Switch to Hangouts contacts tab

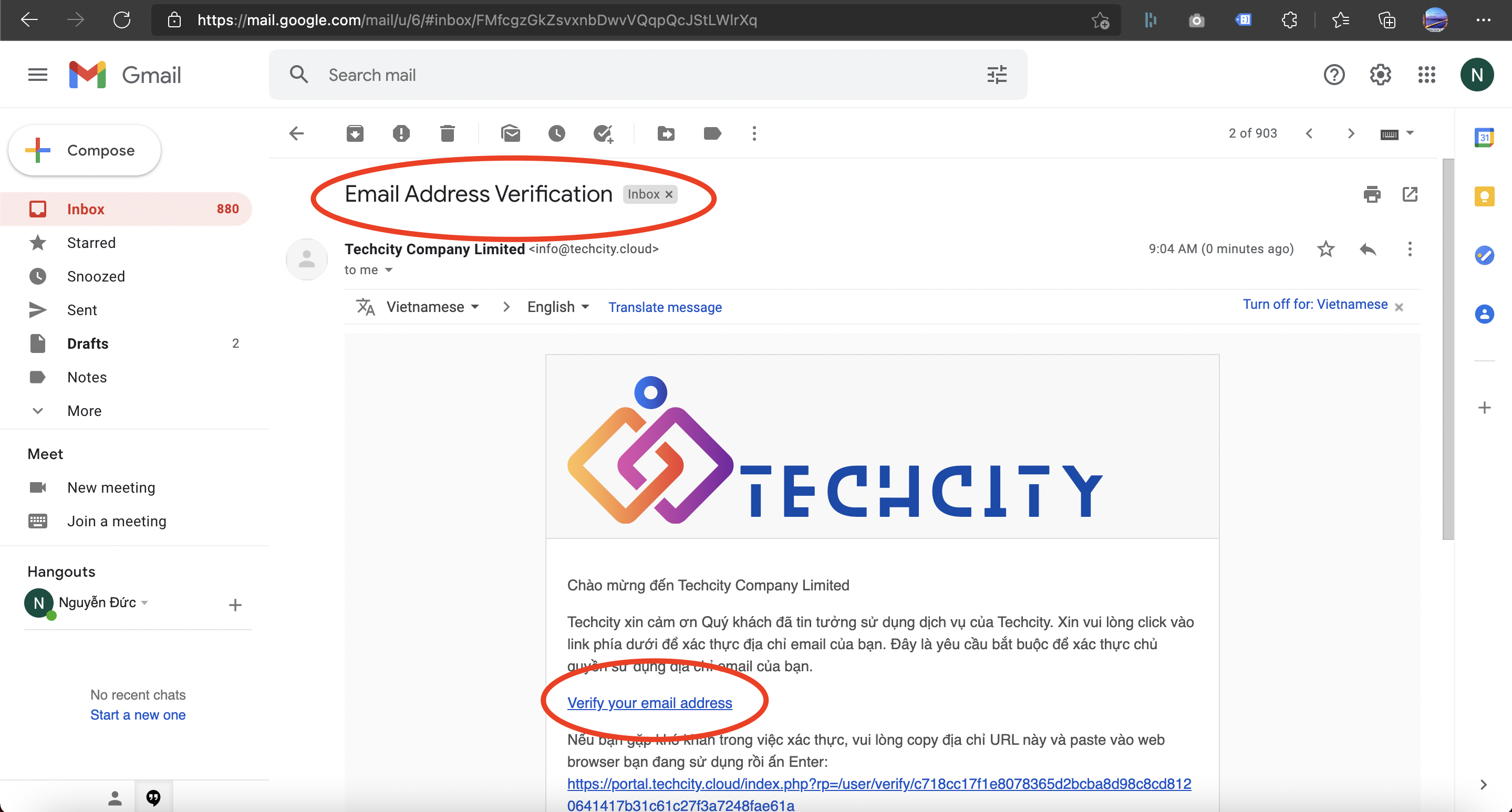(115, 797)
